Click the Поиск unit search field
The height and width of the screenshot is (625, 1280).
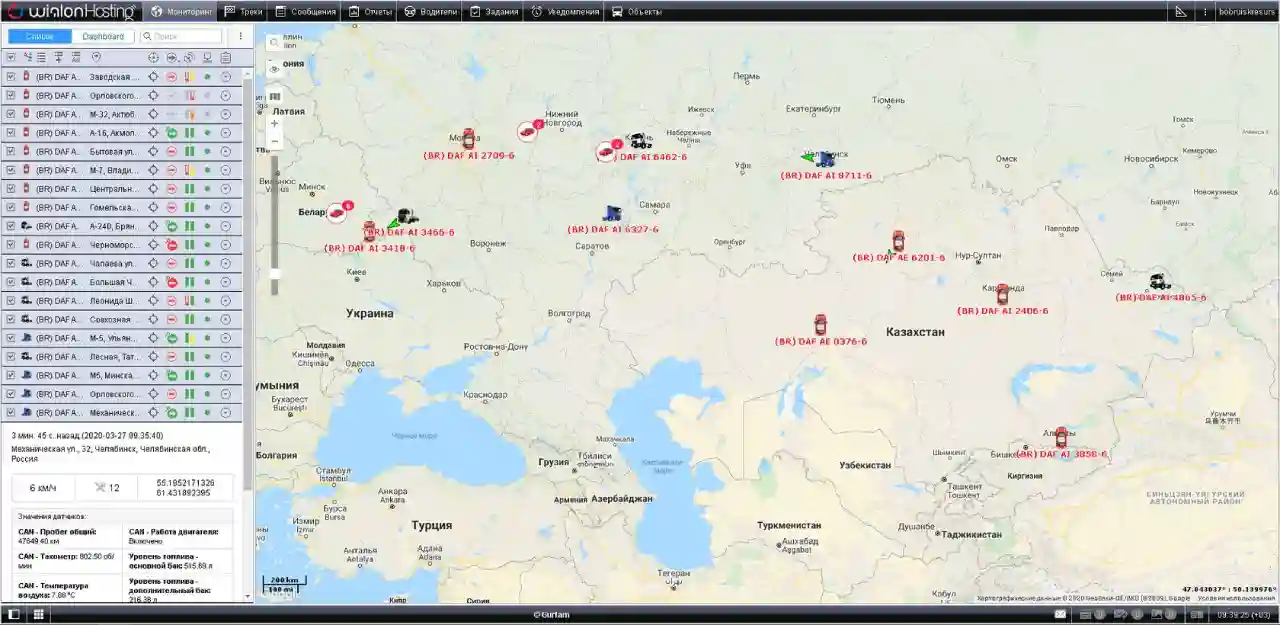187,36
